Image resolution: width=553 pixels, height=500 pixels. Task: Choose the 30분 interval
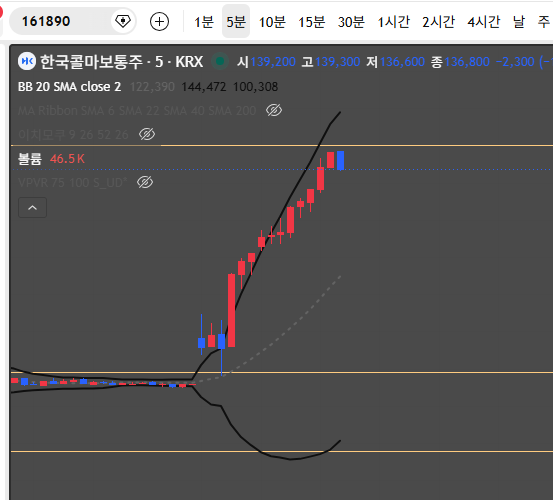(x=351, y=22)
